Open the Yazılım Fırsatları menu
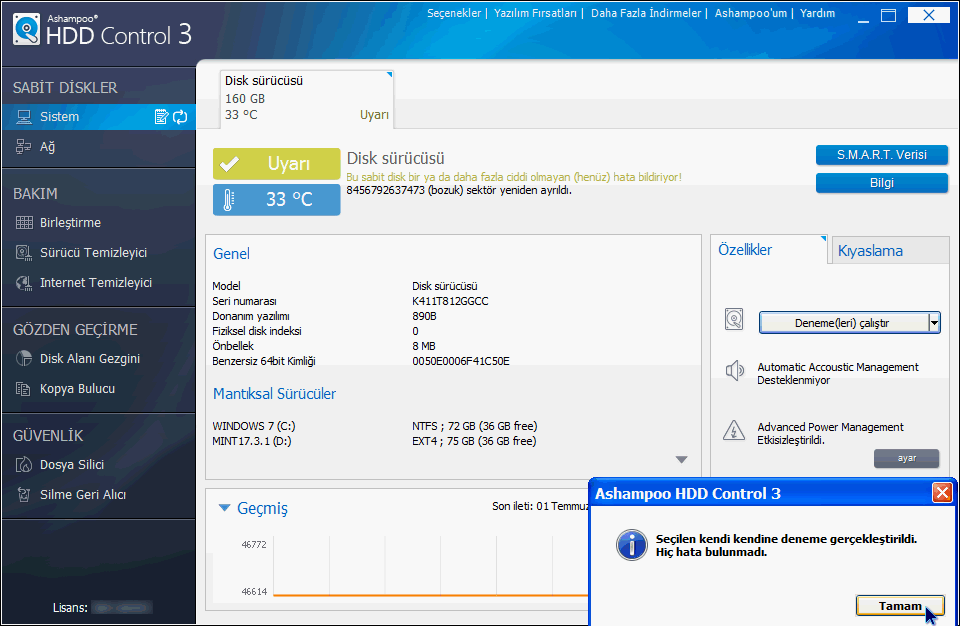 click(535, 13)
